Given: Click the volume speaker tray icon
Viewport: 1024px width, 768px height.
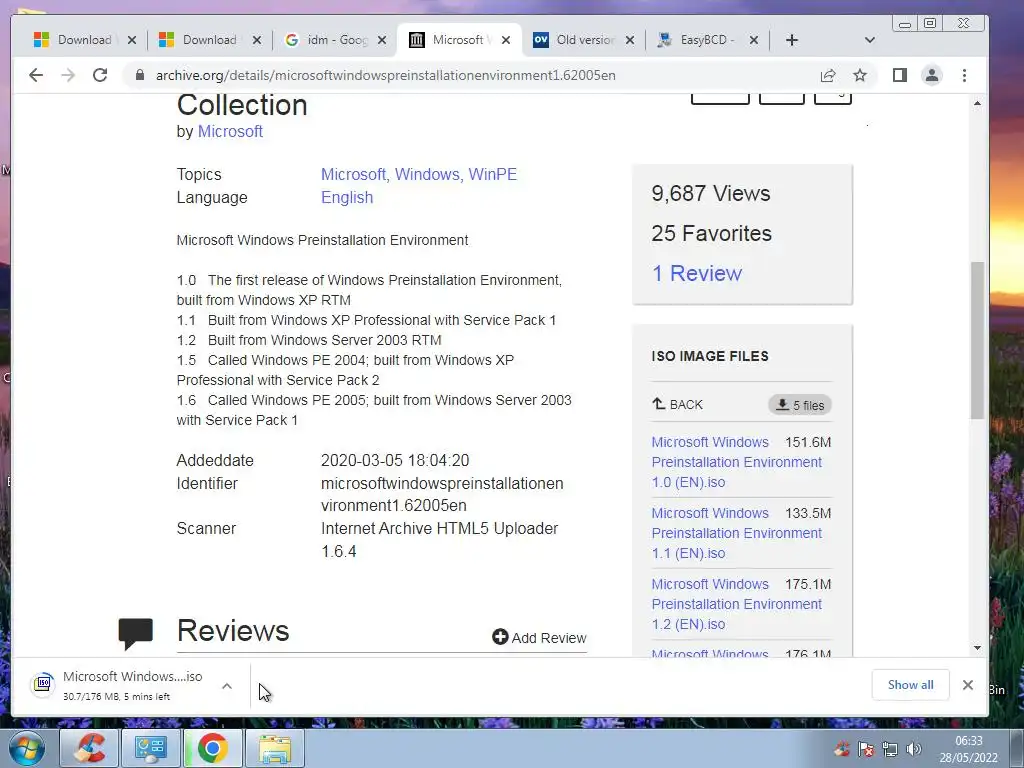Looking at the screenshot, I should tap(914, 749).
